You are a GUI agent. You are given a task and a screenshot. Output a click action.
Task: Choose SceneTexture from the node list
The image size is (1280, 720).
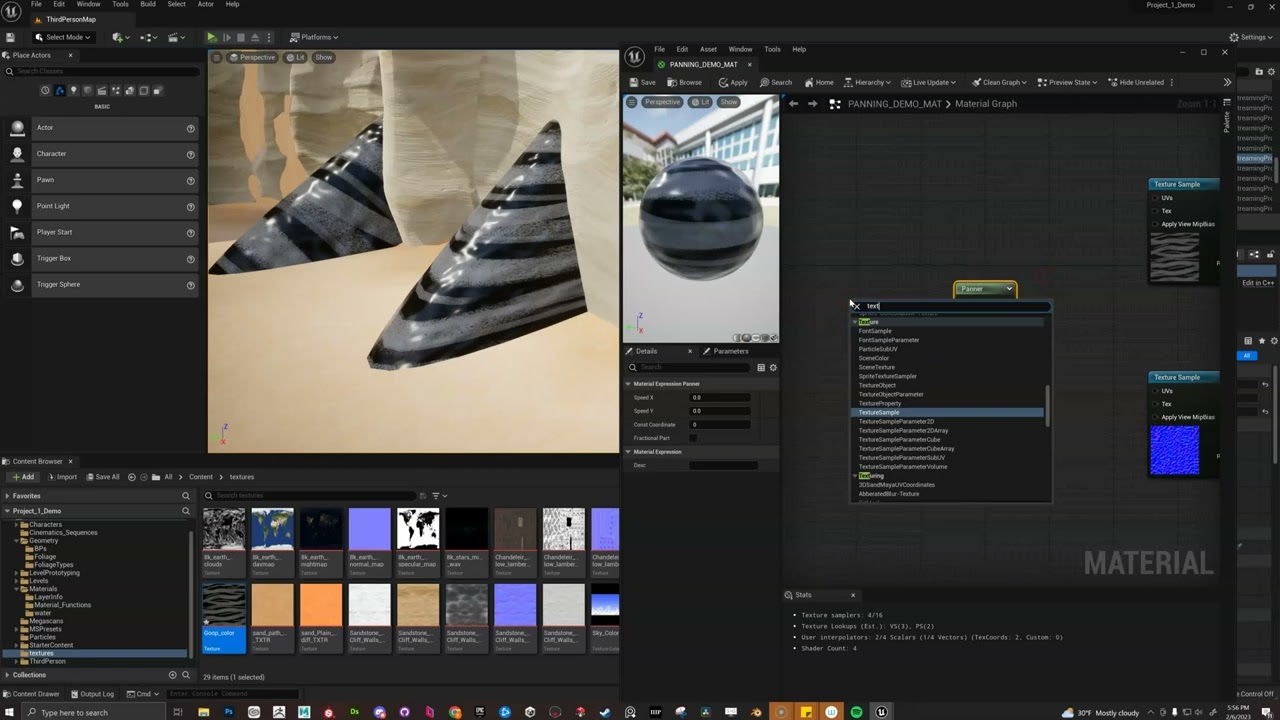[x=876, y=367]
